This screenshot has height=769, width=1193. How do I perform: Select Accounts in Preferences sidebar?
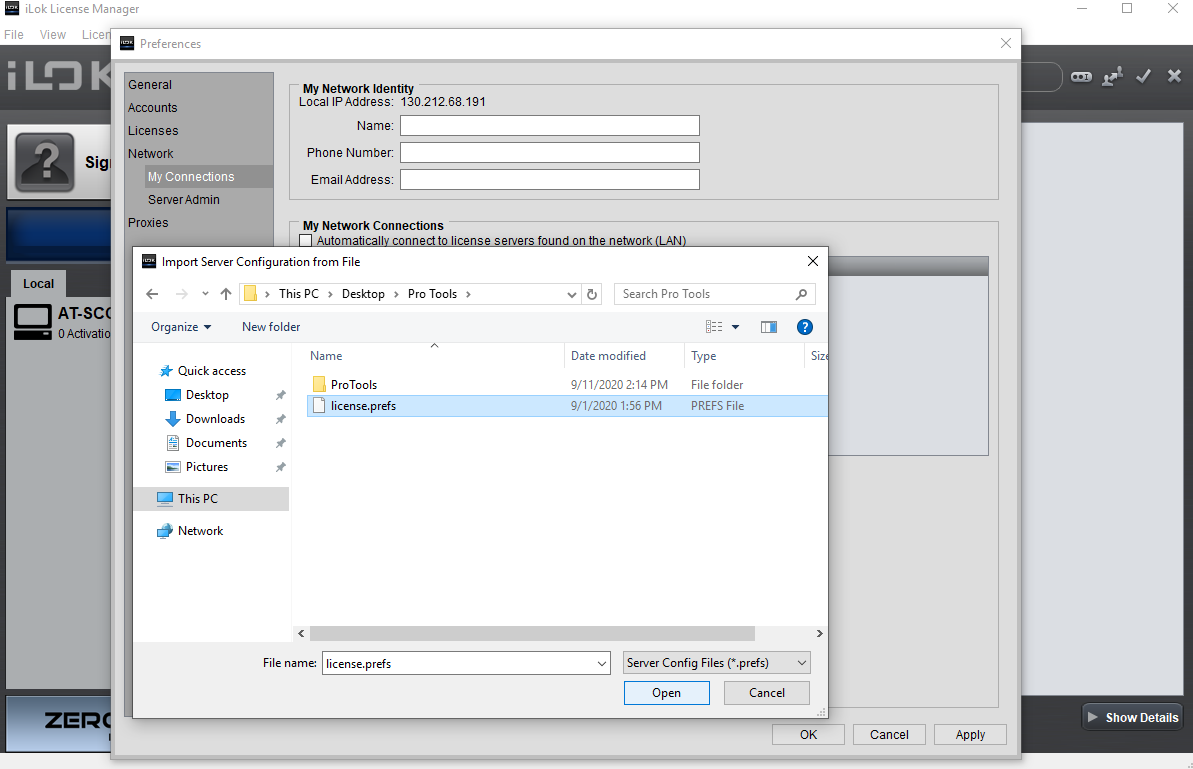point(152,108)
